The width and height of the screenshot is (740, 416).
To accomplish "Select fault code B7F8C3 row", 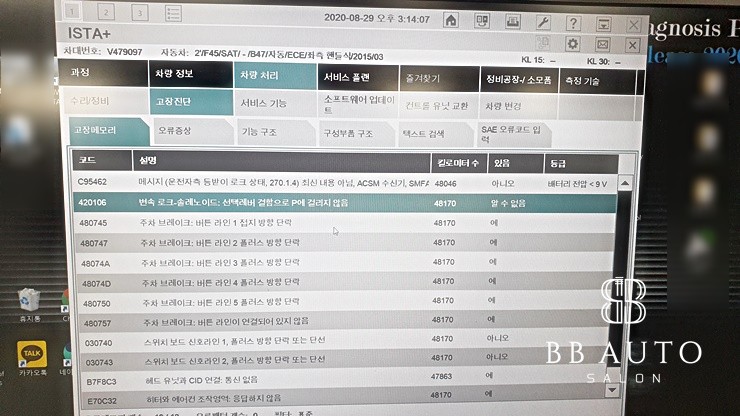I will click(345, 379).
